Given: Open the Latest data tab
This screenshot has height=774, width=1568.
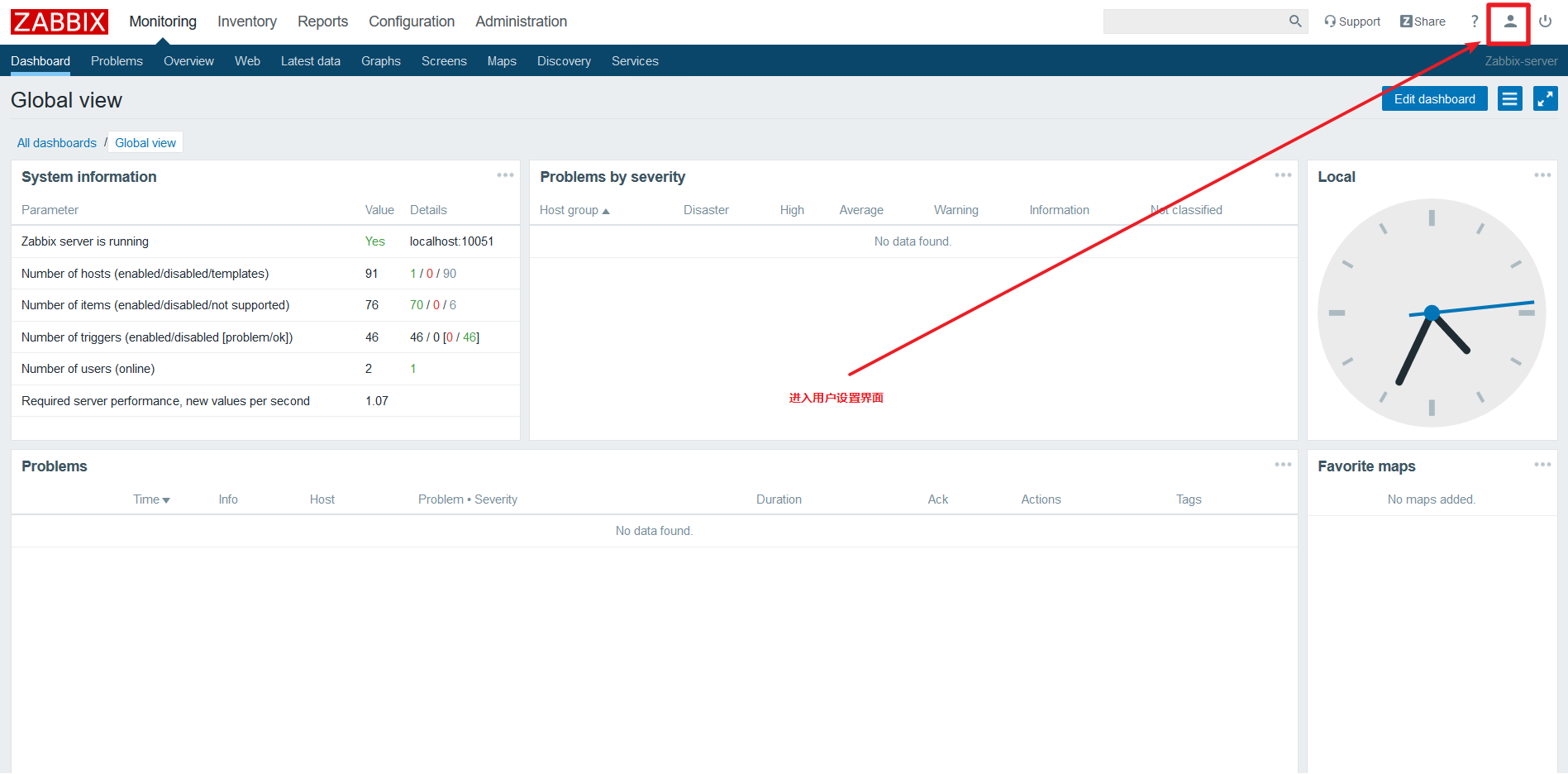Looking at the screenshot, I should point(311,61).
